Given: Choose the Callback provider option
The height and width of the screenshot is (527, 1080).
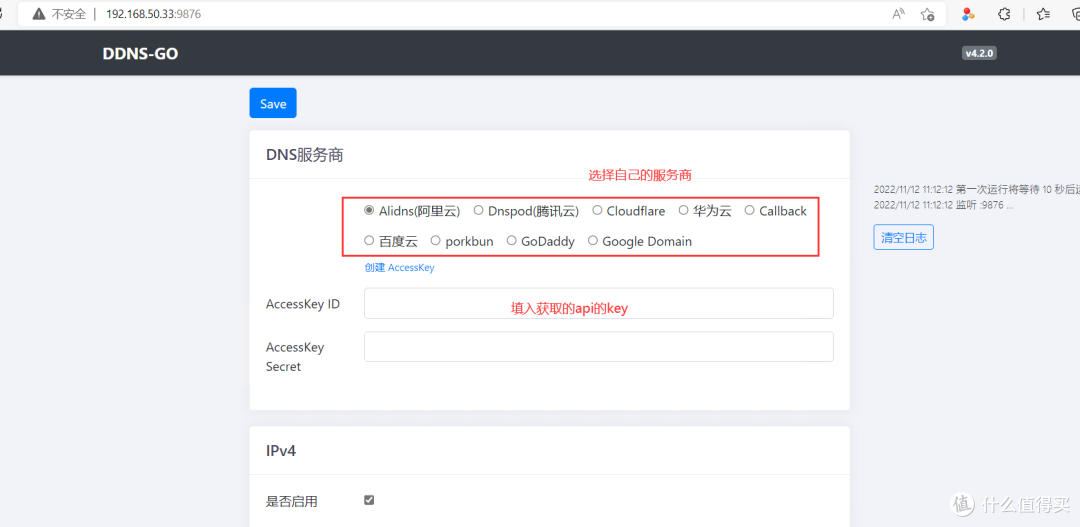Looking at the screenshot, I should (x=749, y=210).
